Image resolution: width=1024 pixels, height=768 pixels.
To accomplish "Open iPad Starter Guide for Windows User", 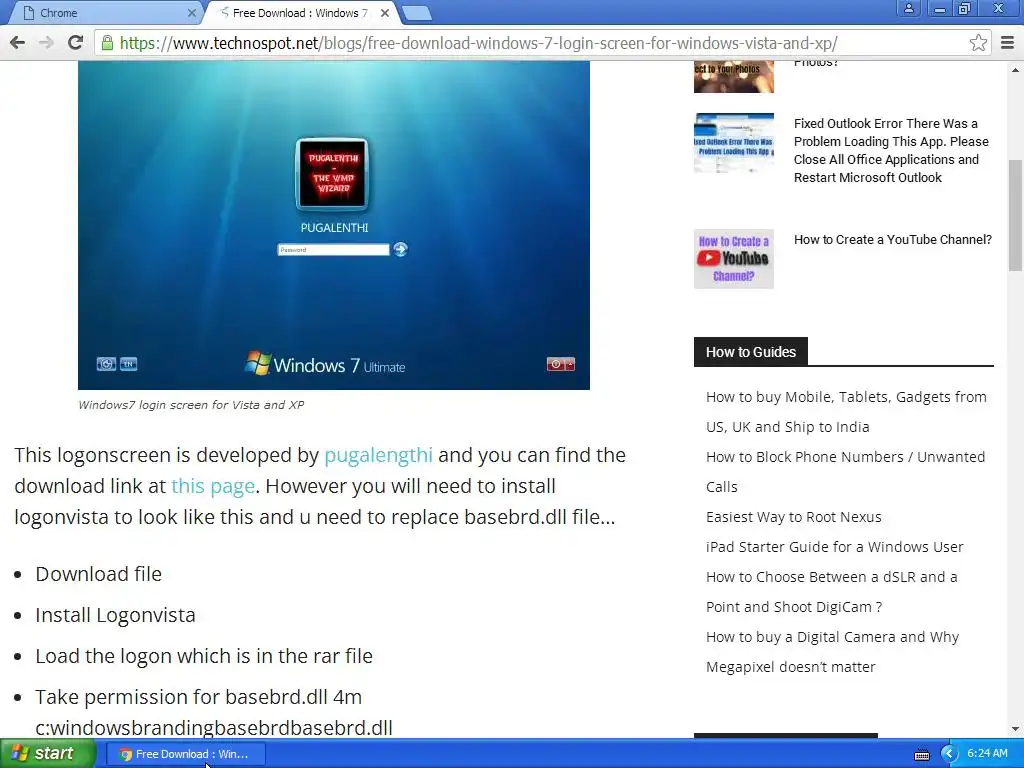I will pos(835,547).
